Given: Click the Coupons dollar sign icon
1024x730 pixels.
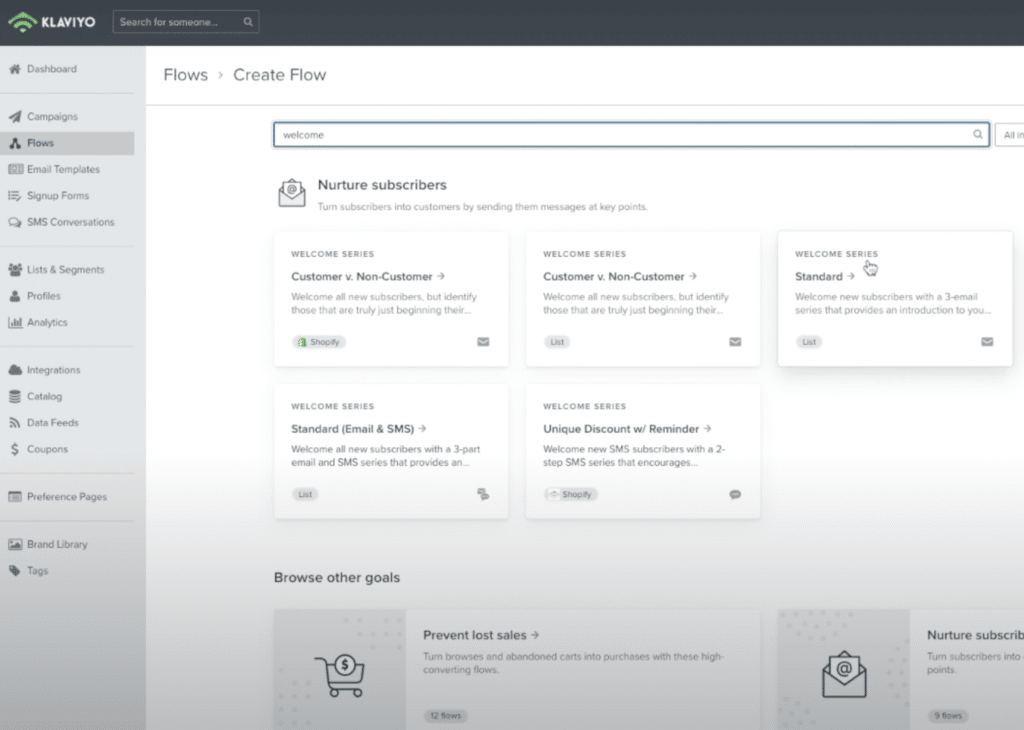Looking at the screenshot, I should [x=15, y=450].
